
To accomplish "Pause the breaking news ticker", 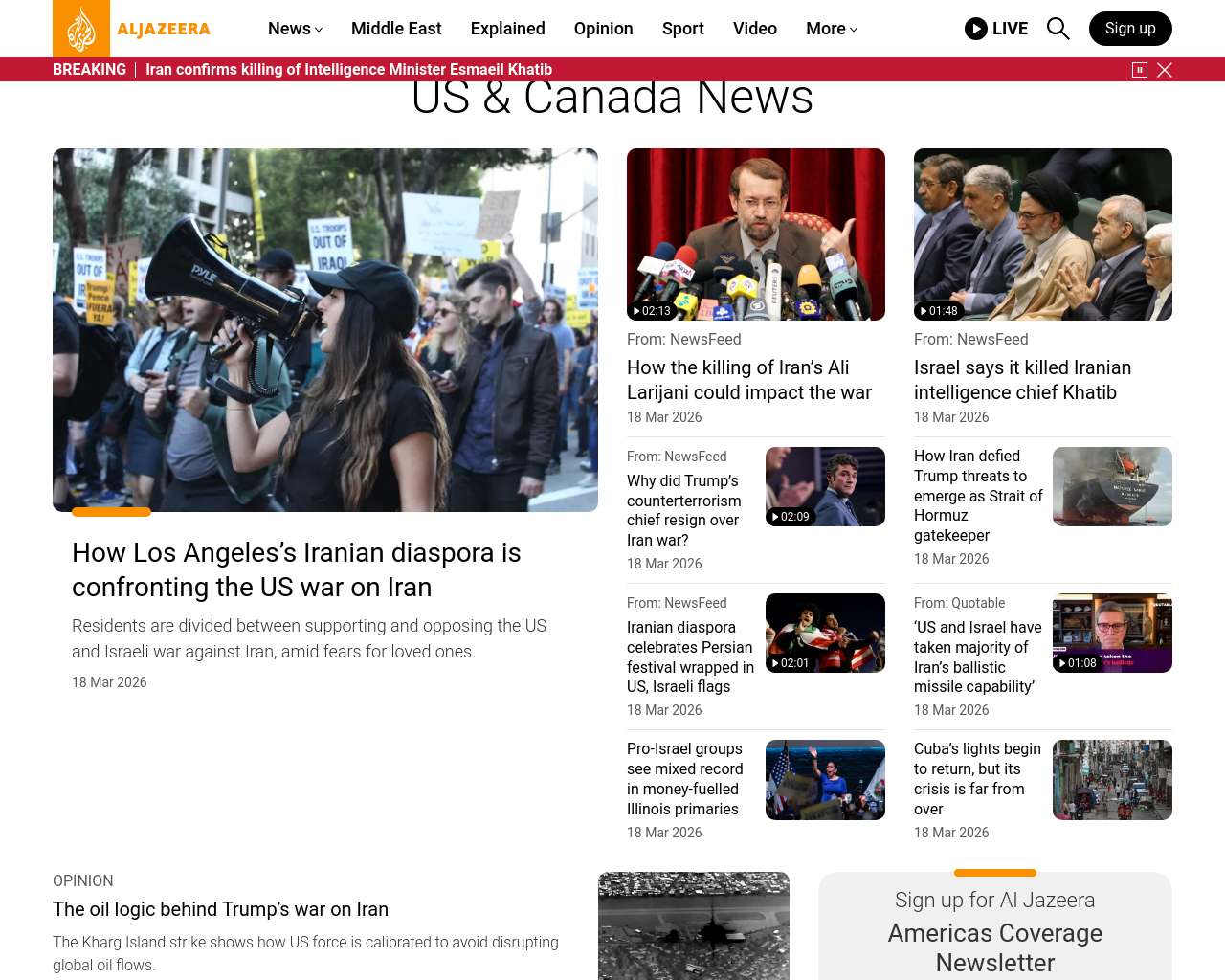I will [x=1139, y=70].
